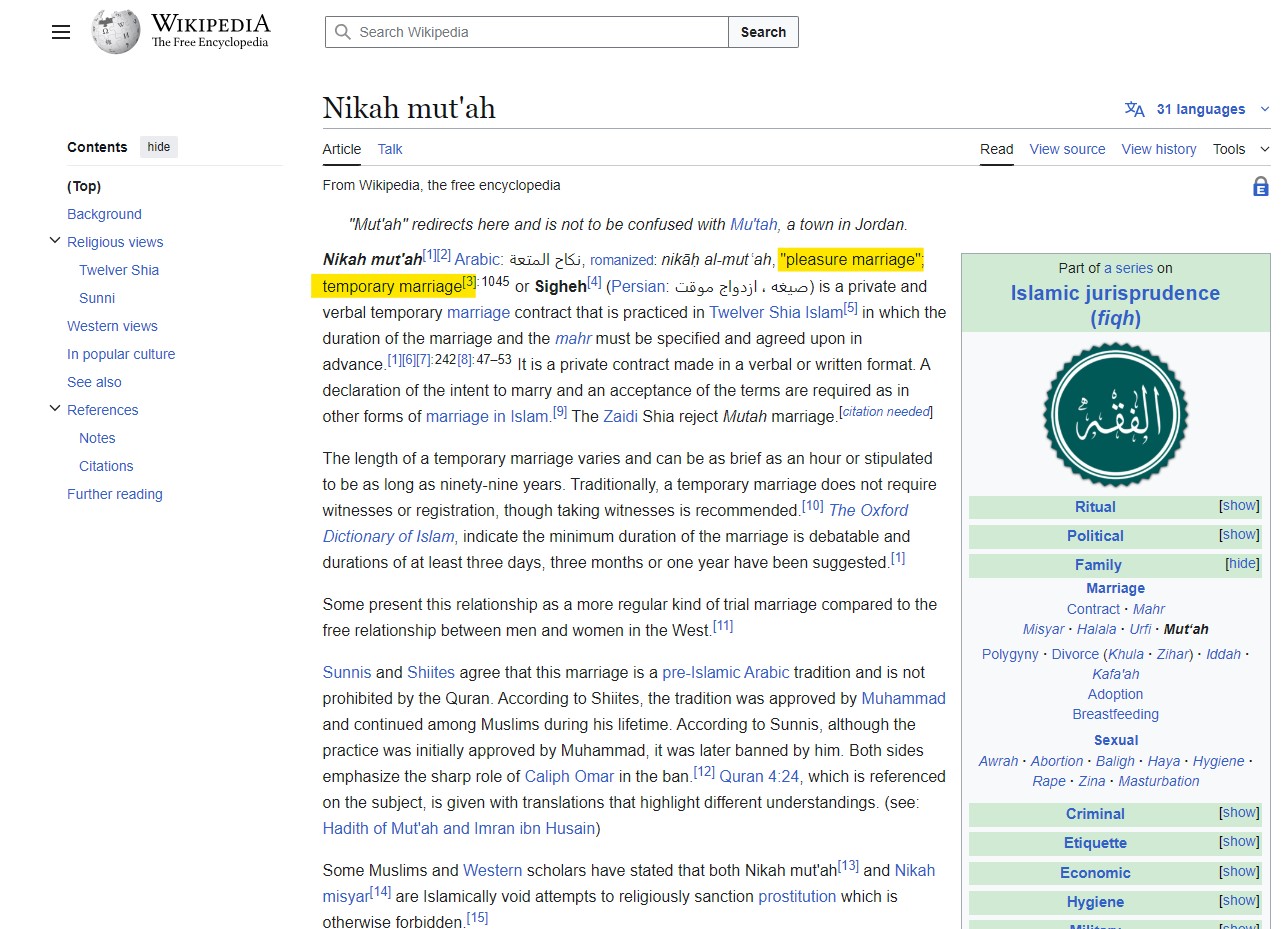Click the highlighted "pleasure marriage" text

[x=851, y=260]
